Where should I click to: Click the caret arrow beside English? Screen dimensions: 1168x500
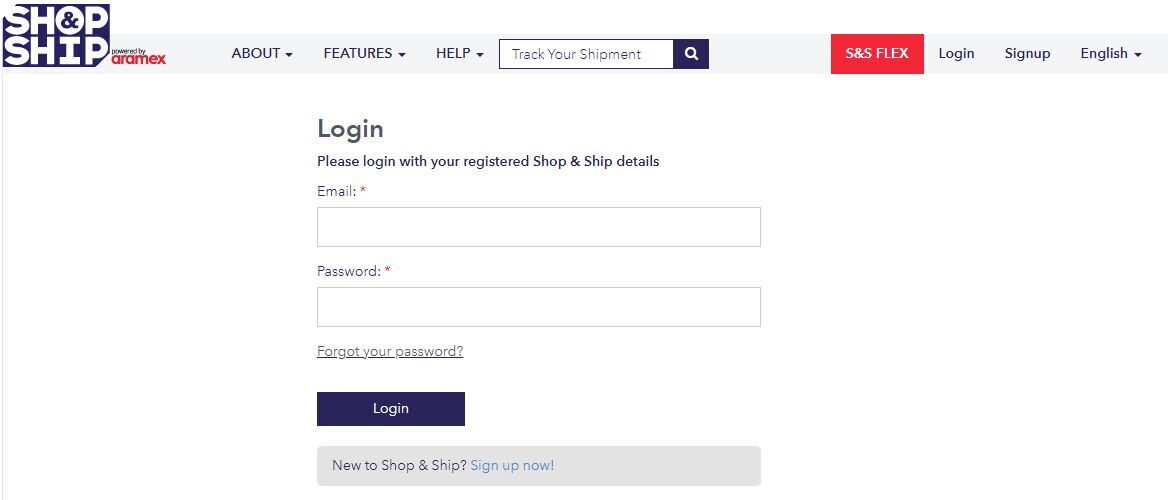click(1137, 55)
